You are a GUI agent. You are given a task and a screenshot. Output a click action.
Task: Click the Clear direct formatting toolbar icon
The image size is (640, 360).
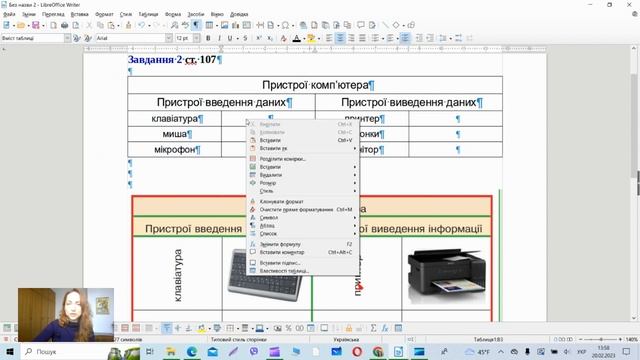point(284,38)
